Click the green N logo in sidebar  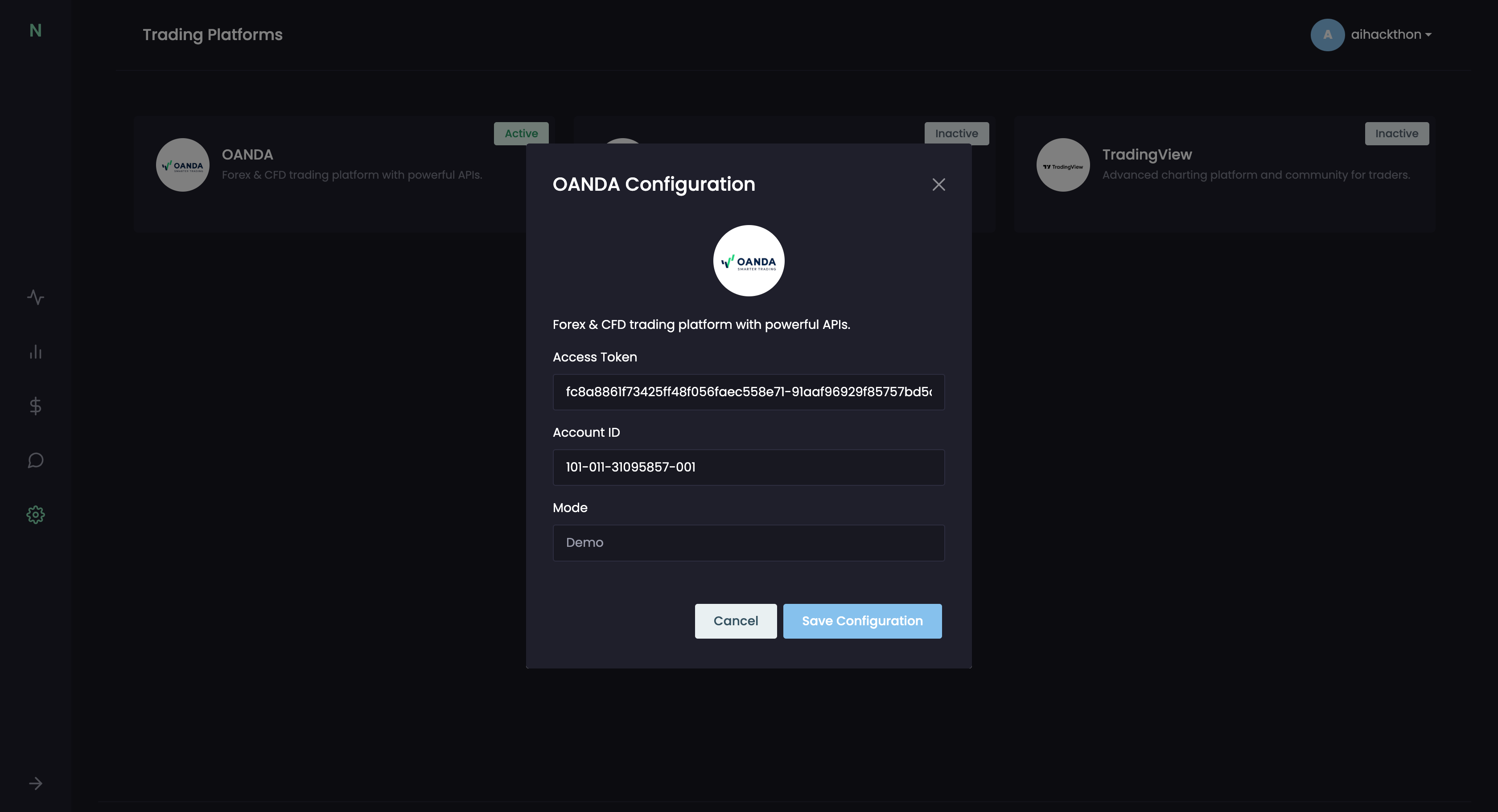[x=36, y=31]
